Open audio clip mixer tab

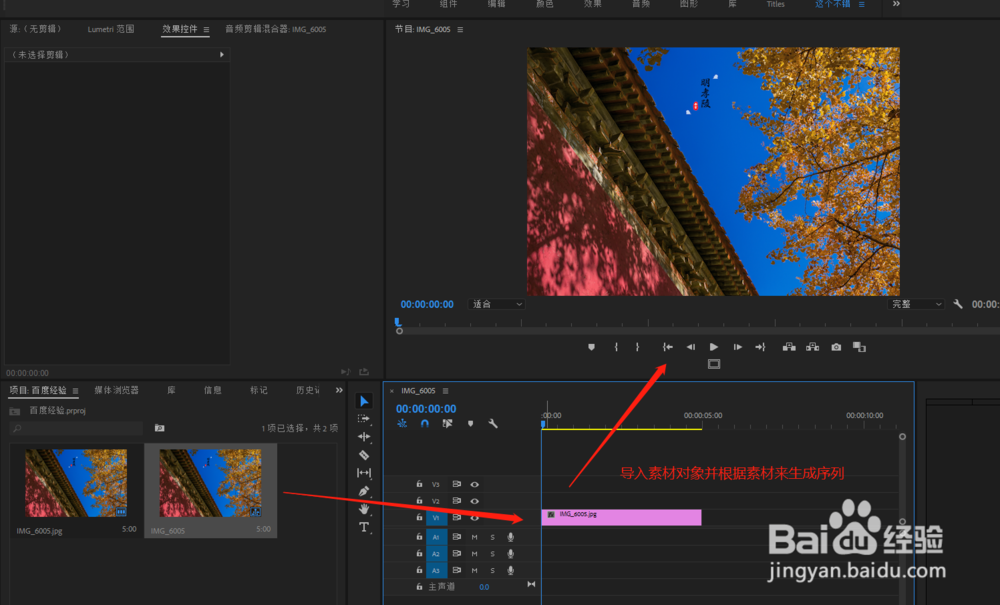pos(276,29)
